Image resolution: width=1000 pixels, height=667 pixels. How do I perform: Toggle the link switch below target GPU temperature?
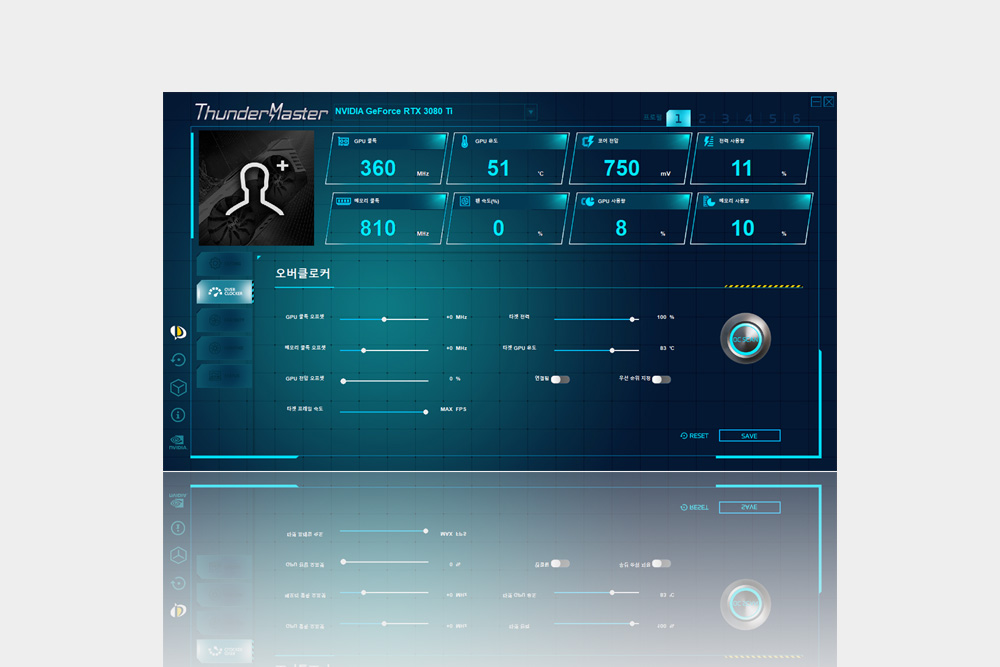(560, 379)
